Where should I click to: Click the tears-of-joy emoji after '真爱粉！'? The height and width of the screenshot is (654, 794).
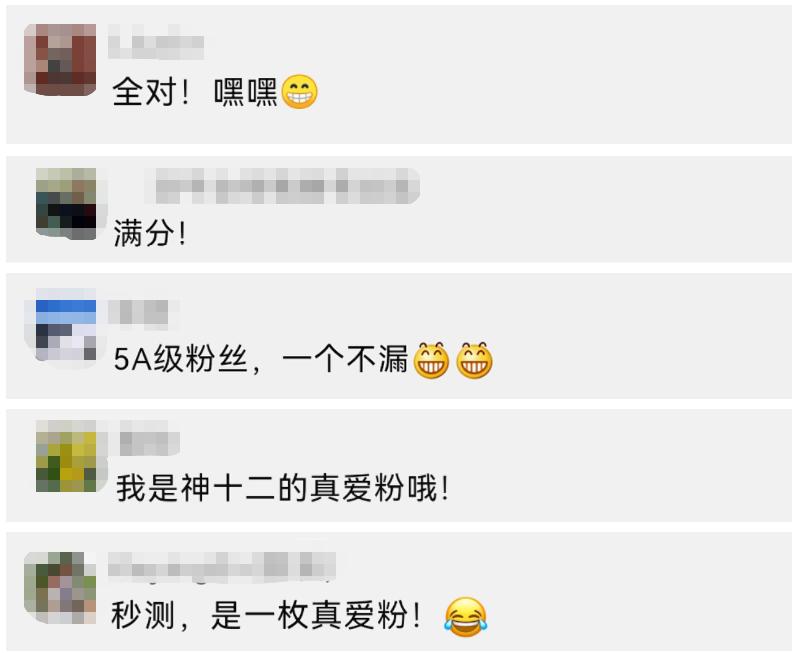(465, 616)
